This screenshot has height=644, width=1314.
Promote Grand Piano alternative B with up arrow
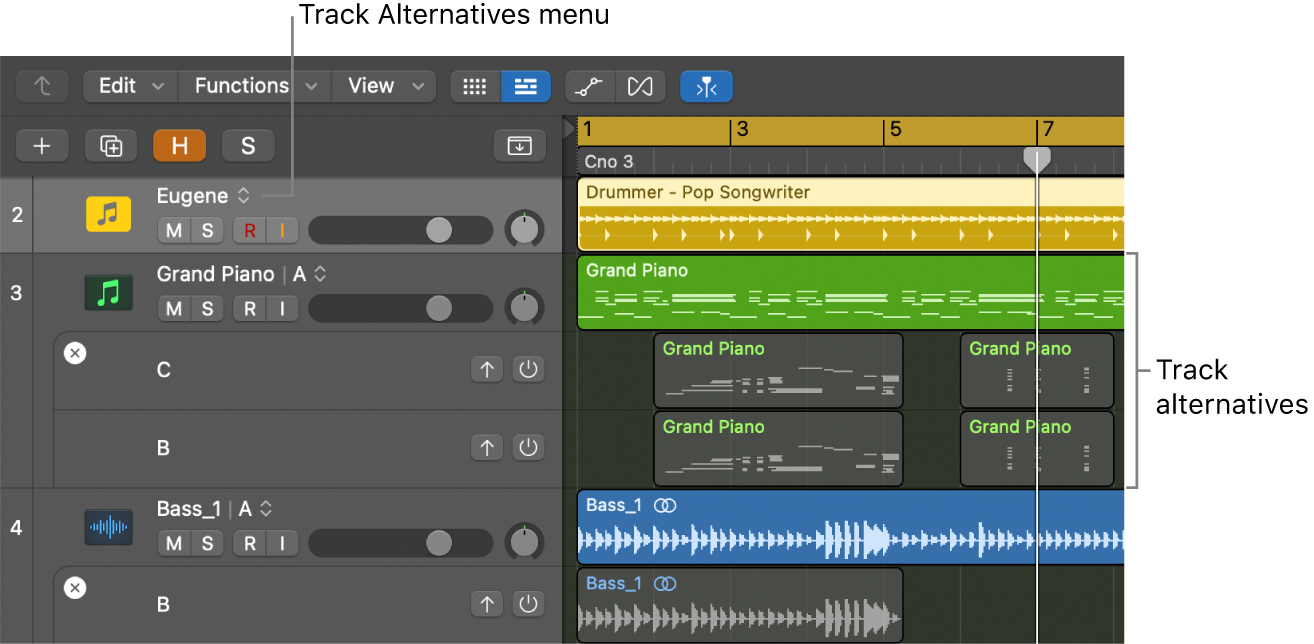pos(487,448)
